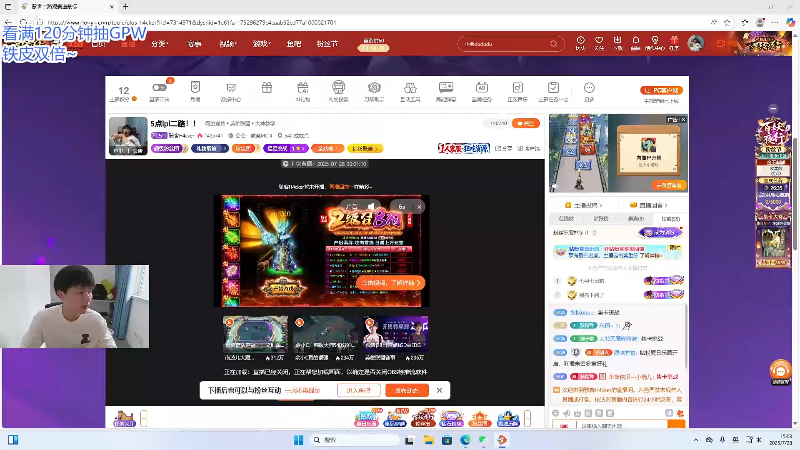Focus the chat message input field
800x450 pixels.
click(621, 426)
